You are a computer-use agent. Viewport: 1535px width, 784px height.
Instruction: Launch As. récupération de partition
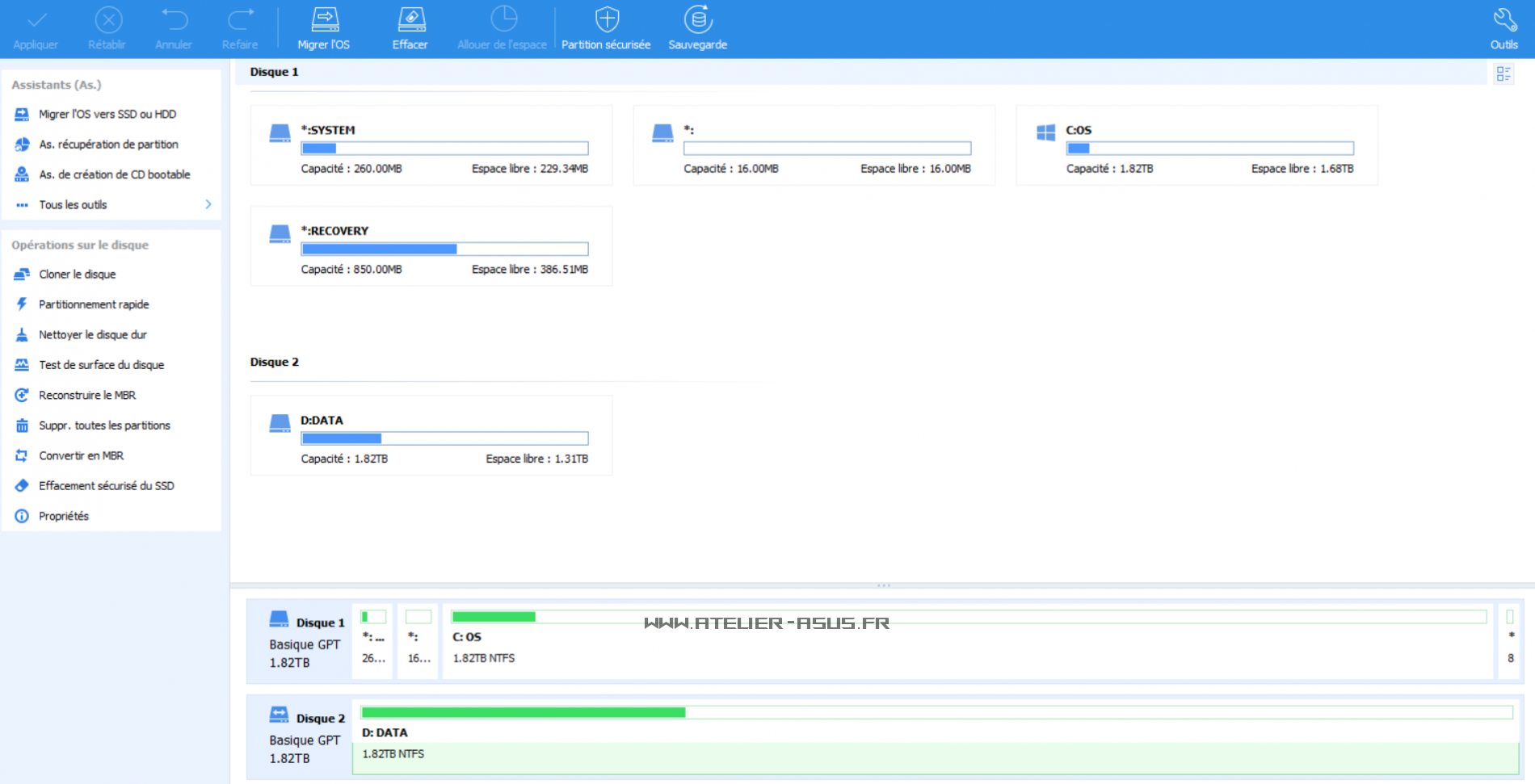[108, 145]
